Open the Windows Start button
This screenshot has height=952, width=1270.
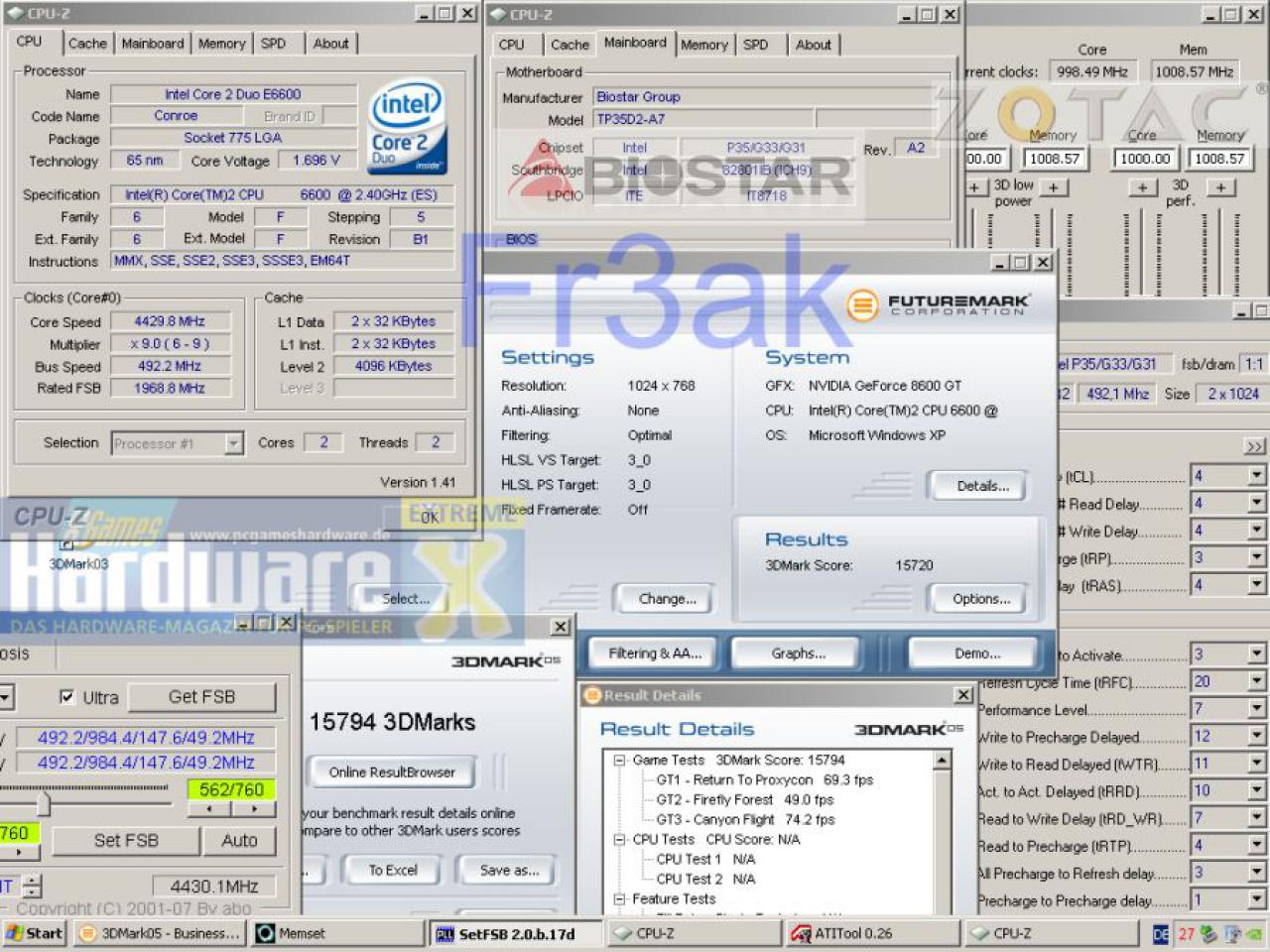[x=34, y=933]
